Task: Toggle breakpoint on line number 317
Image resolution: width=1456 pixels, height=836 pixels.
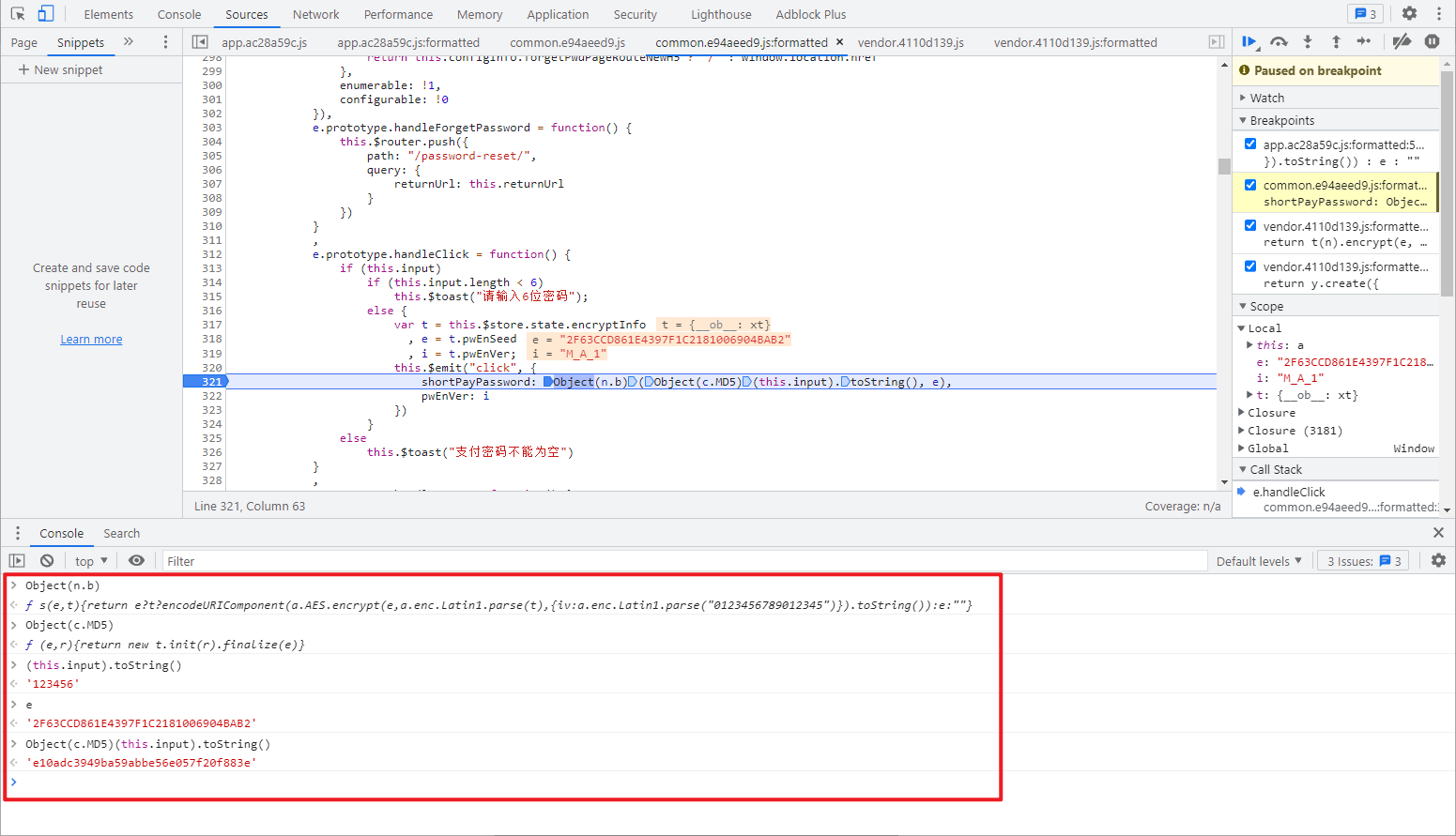Action: tap(212, 325)
